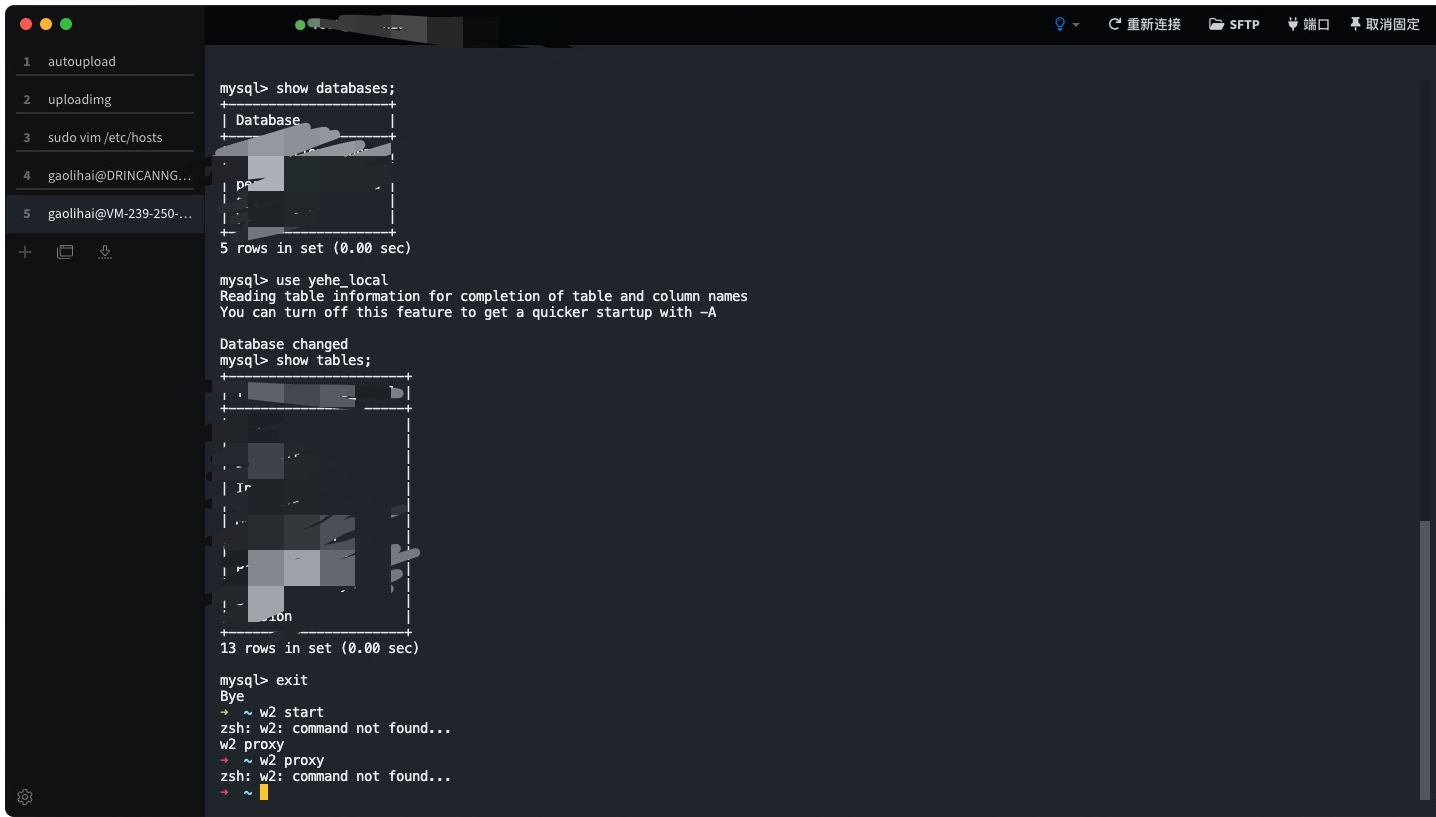This screenshot has height=817, width=1436.
Task: Click the duplicate-window icon in the sidebar footer
Action: pyautogui.click(x=65, y=252)
